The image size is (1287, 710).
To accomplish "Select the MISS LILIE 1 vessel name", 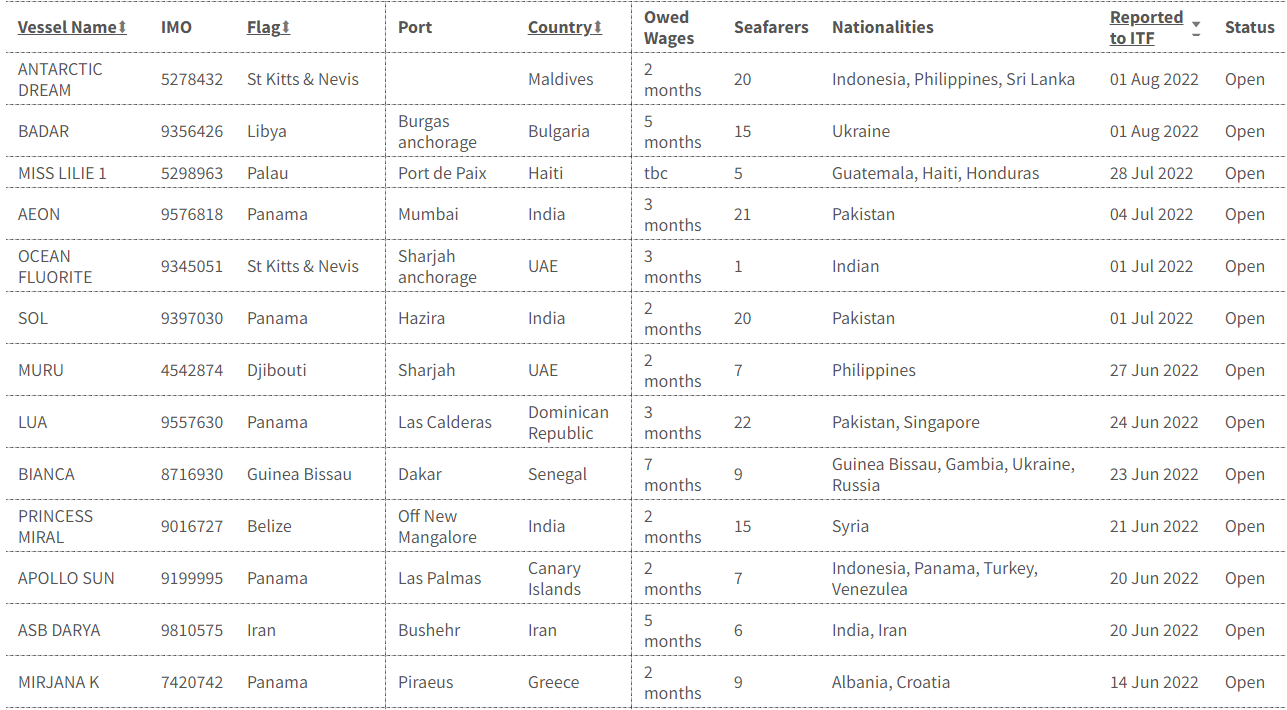I will pos(62,173).
